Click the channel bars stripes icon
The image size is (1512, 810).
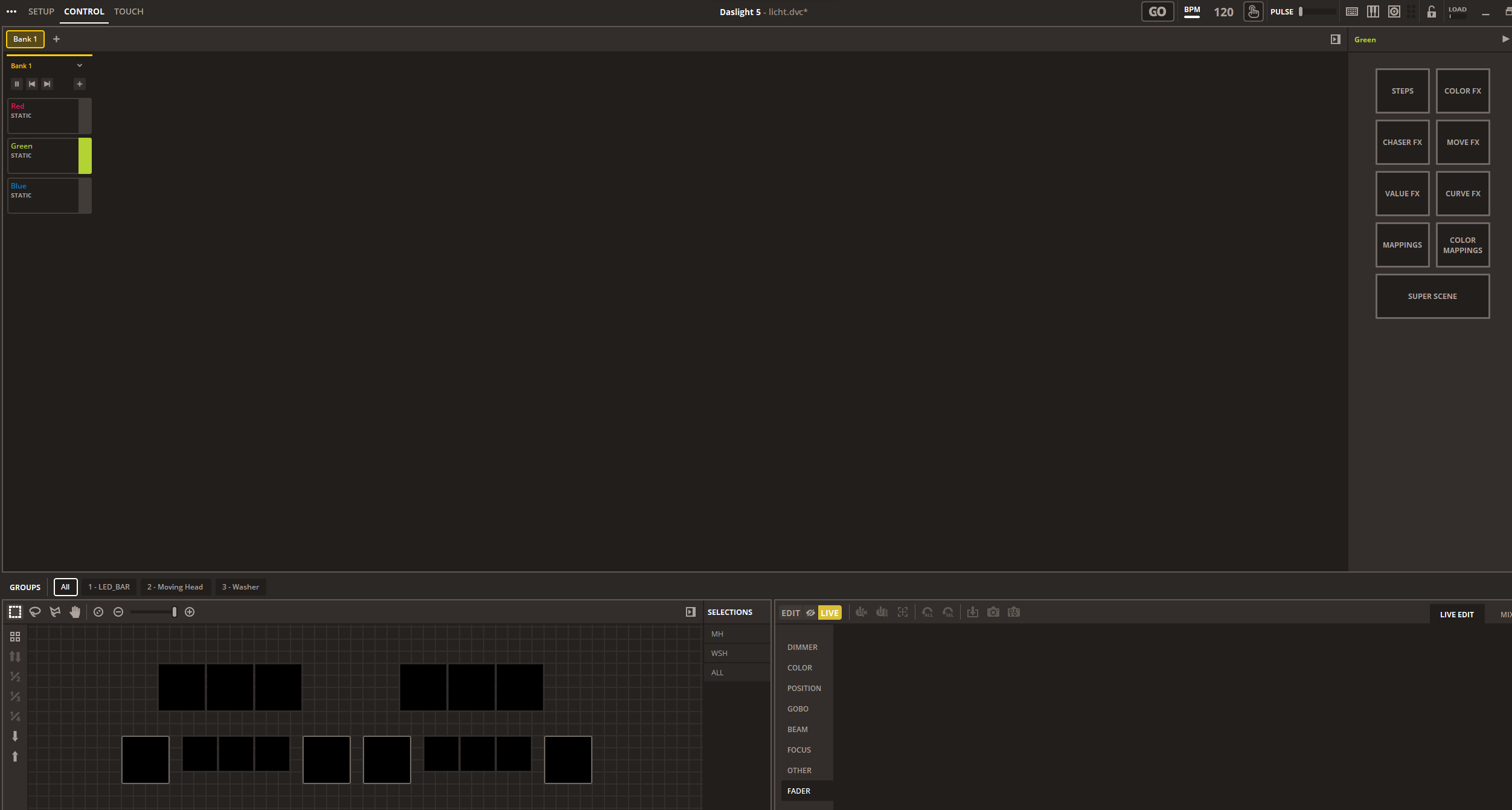[882, 612]
